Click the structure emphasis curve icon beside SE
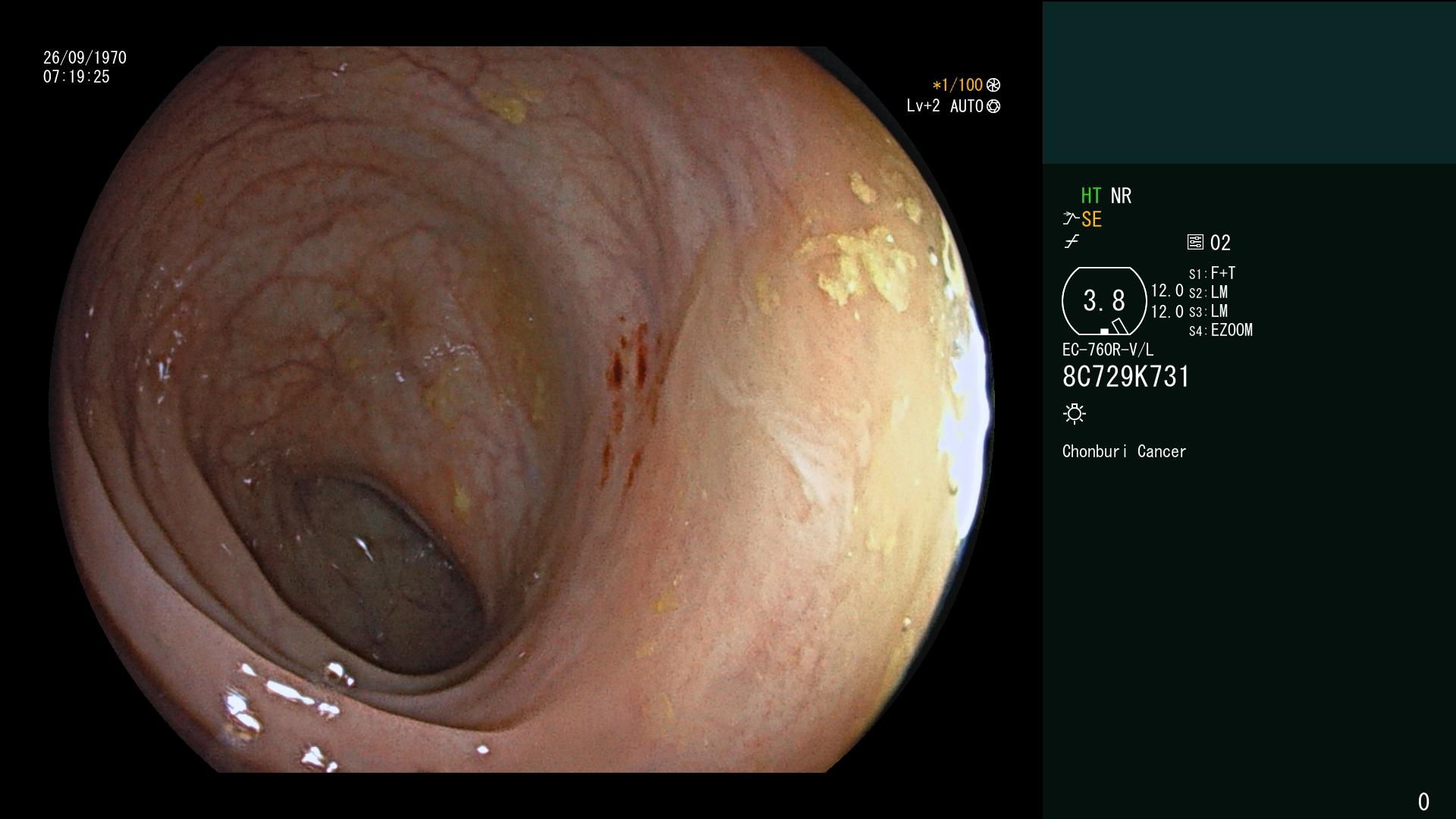 (x=1071, y=219)
